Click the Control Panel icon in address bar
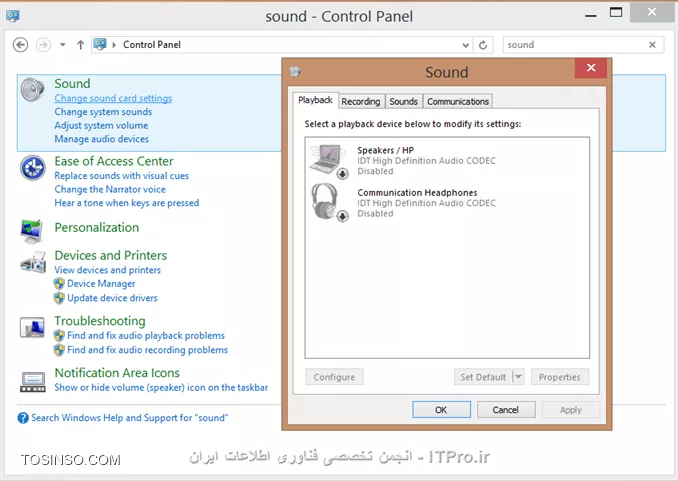Image resolution: width=678 pixels, height=481 pixels. [x=100, y=44]
